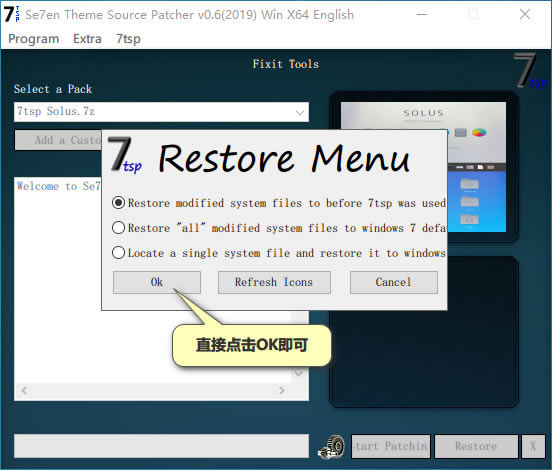The image size is (552, 470).
Task: Click the Restore button at bottom
Action: pyautogui.click(x=476, y=446)
